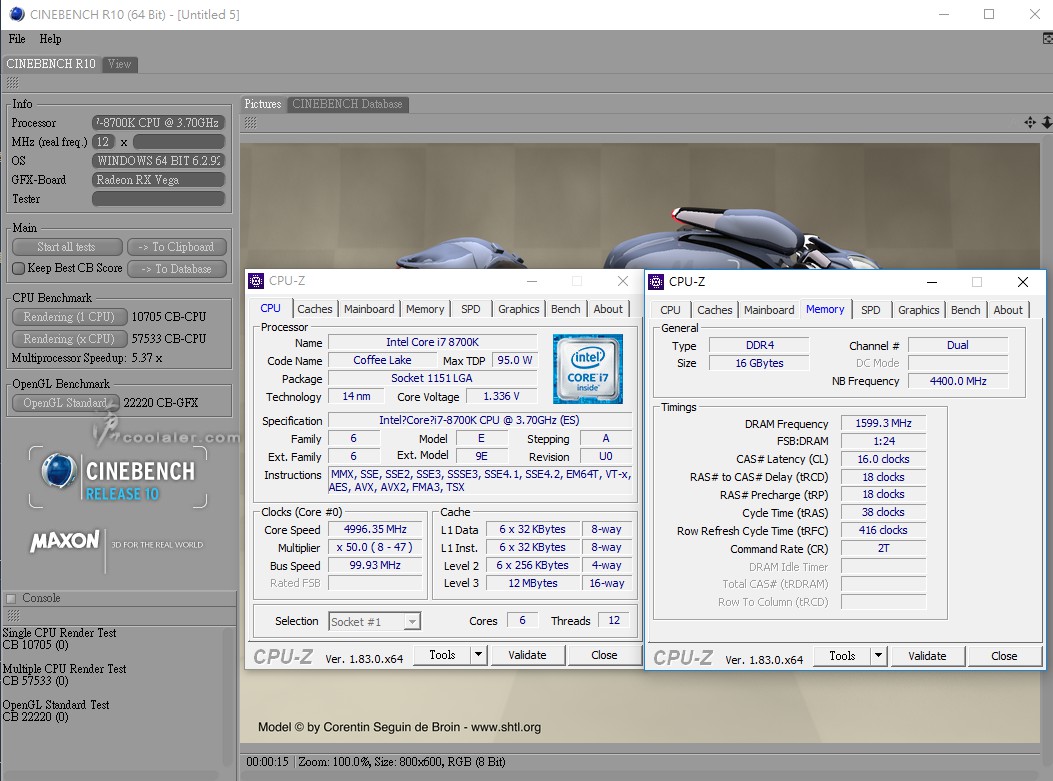Click the Core Speed value 4996.35 MHz
This screenshot has height=781, width=1053.
point(375,529)
